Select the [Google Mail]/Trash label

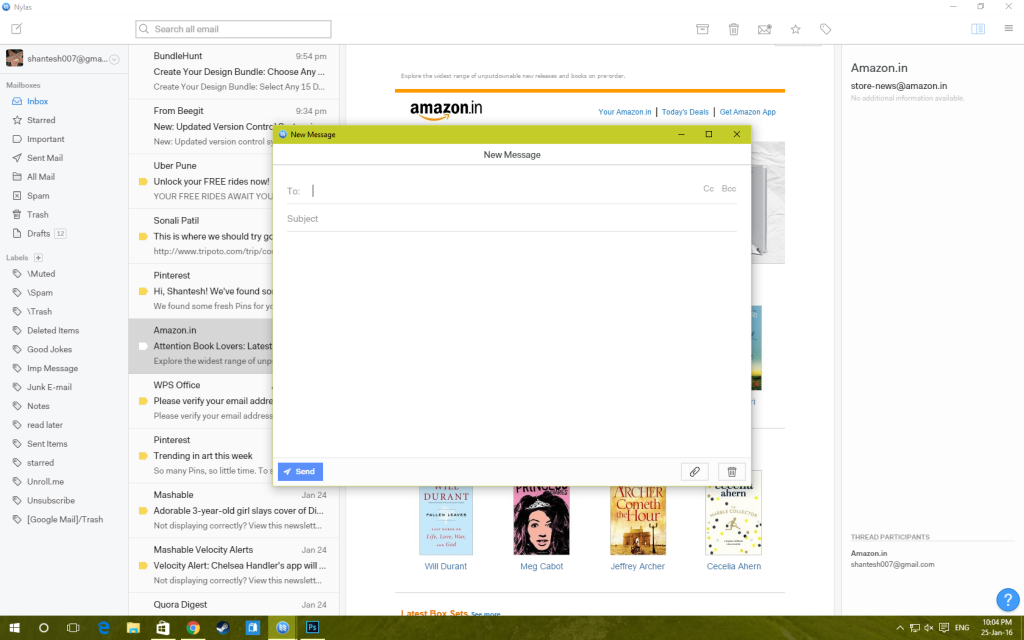click(x=64, y=520)
